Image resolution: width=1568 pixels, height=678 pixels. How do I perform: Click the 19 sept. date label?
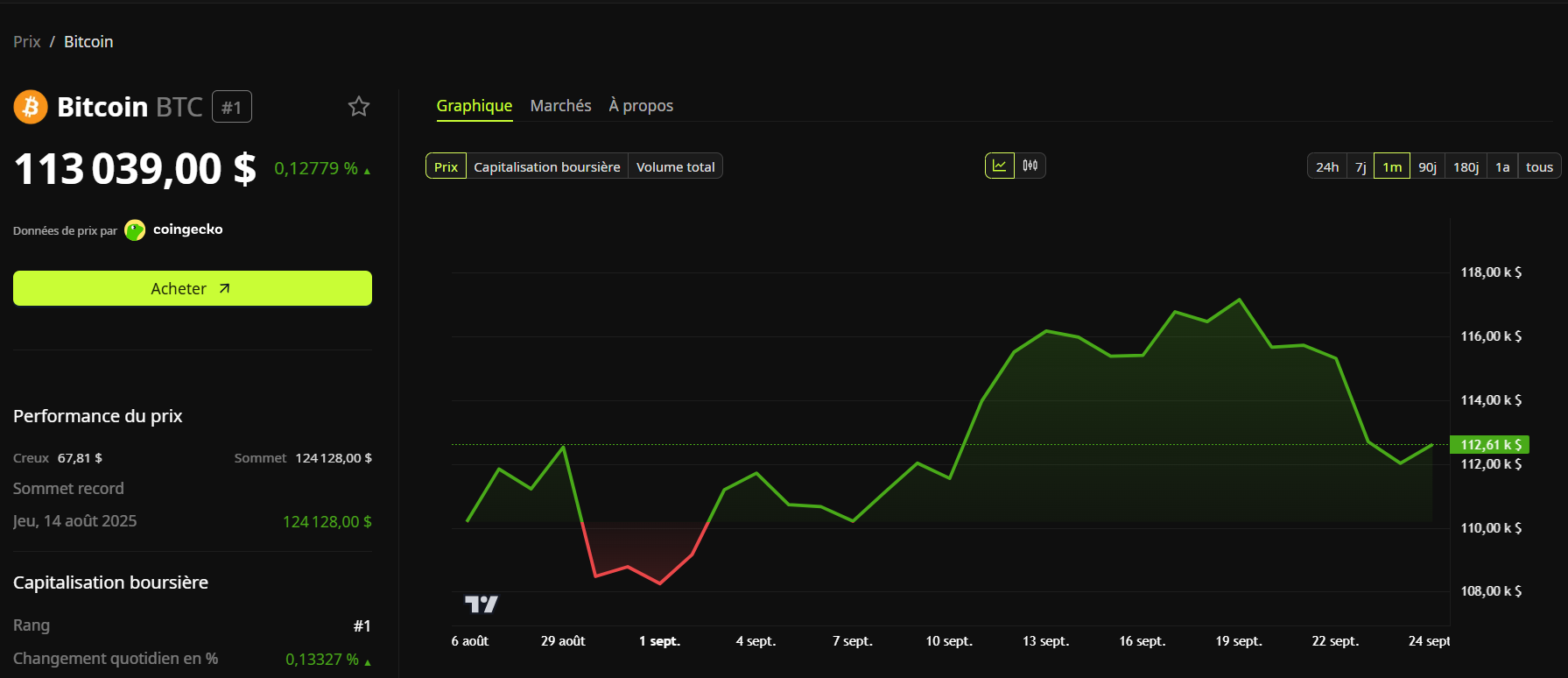coord(1239,641)
